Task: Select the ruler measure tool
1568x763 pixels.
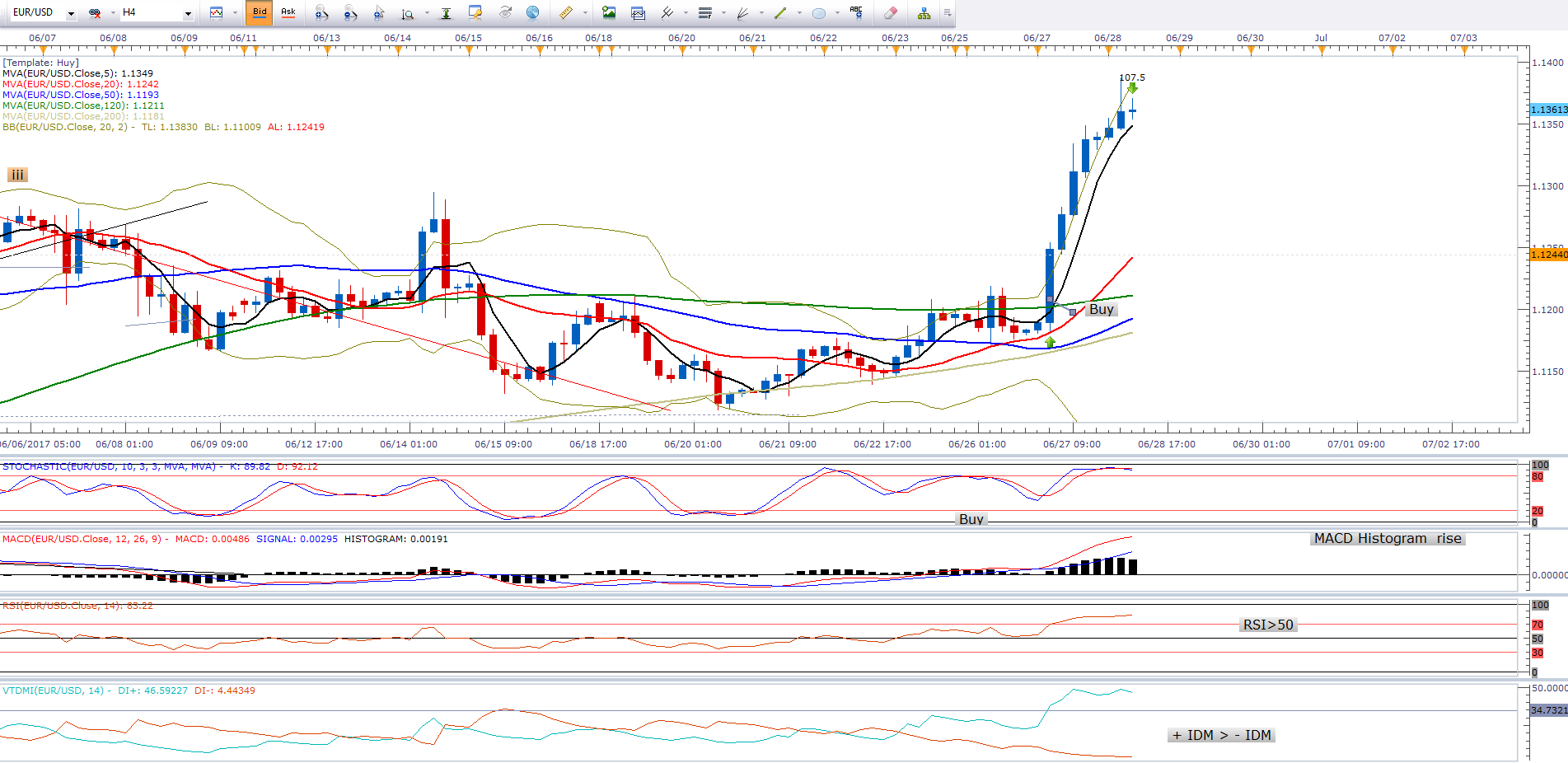Action: pyautogui.click(x=566, y=12)
